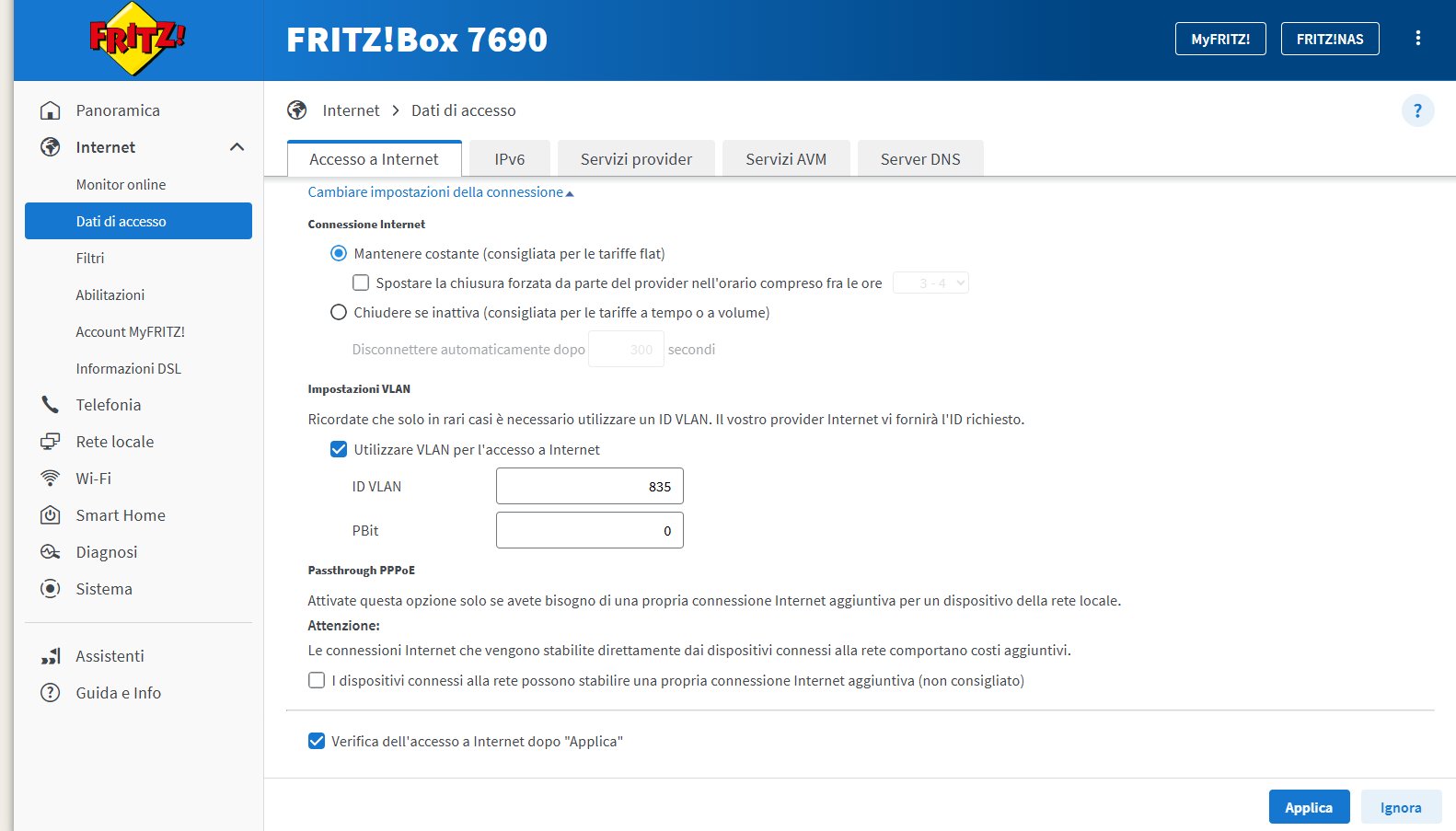Click the Guida e Info question icon

pos(51,693)
